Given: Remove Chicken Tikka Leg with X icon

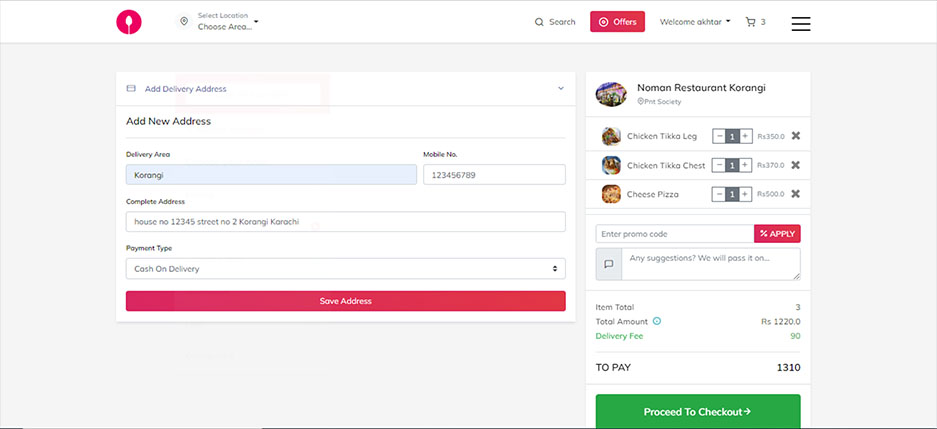Looking at the screenshot, I should point(795,136).
